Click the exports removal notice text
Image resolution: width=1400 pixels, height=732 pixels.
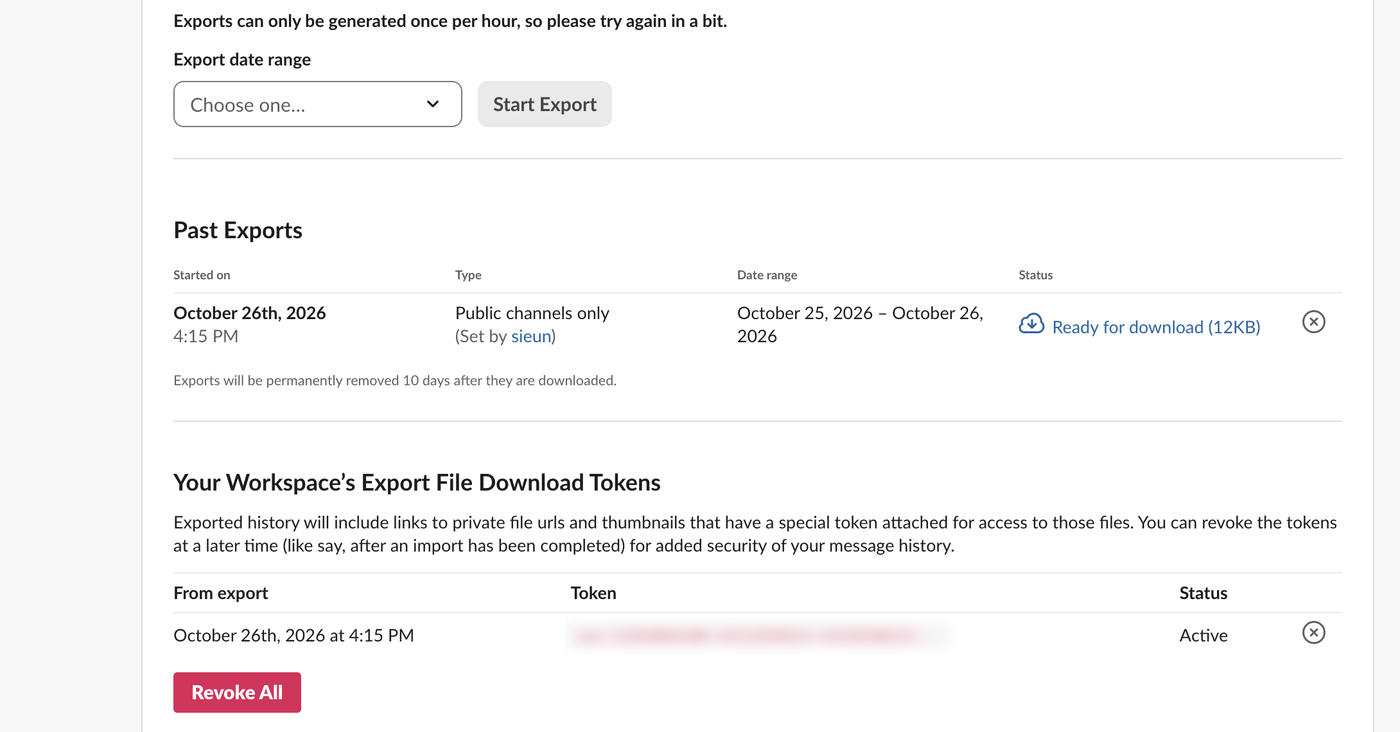pyautogui.click(x=395, y=380)
